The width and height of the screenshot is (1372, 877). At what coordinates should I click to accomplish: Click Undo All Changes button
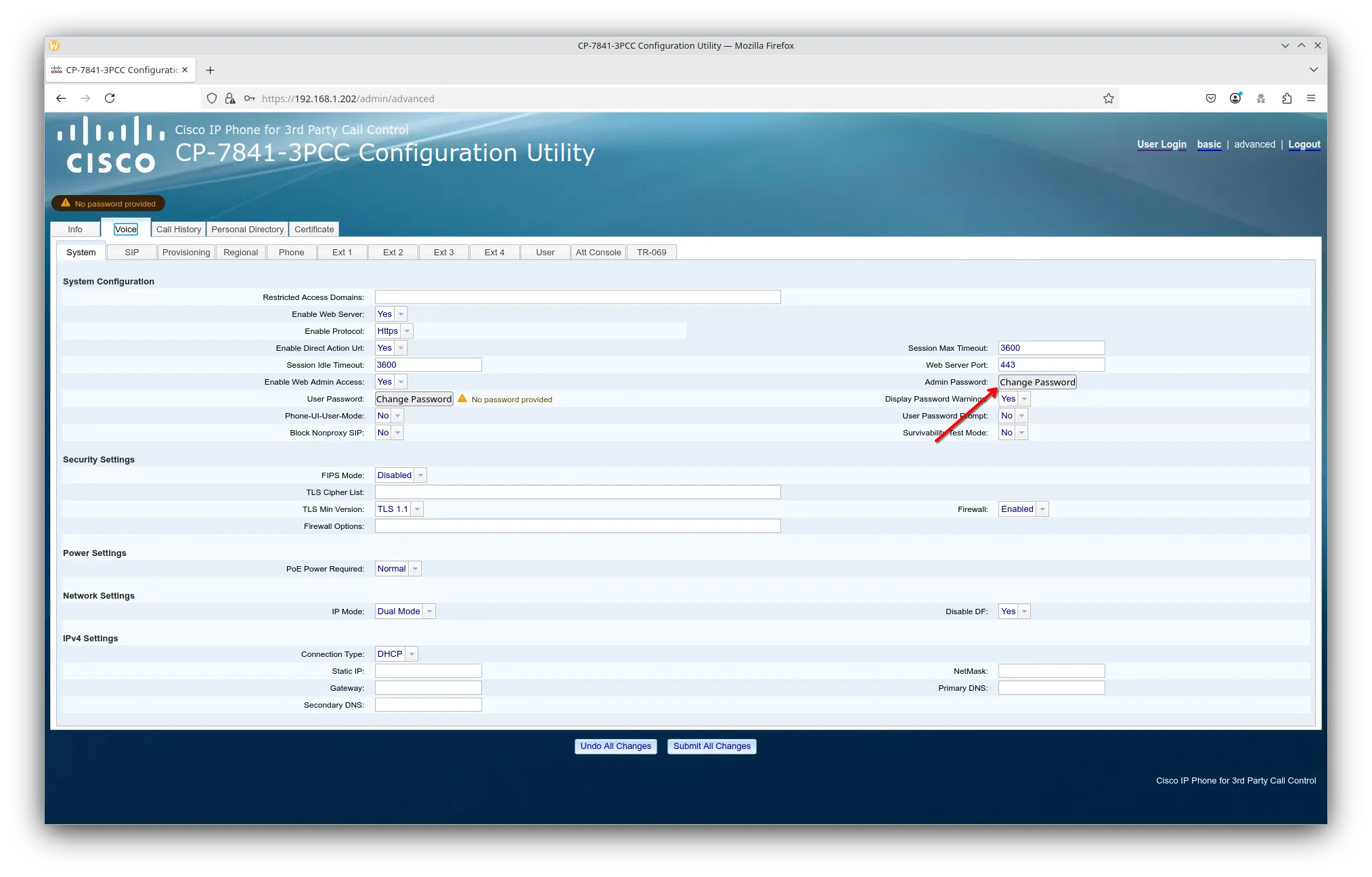tap(615, 746)
